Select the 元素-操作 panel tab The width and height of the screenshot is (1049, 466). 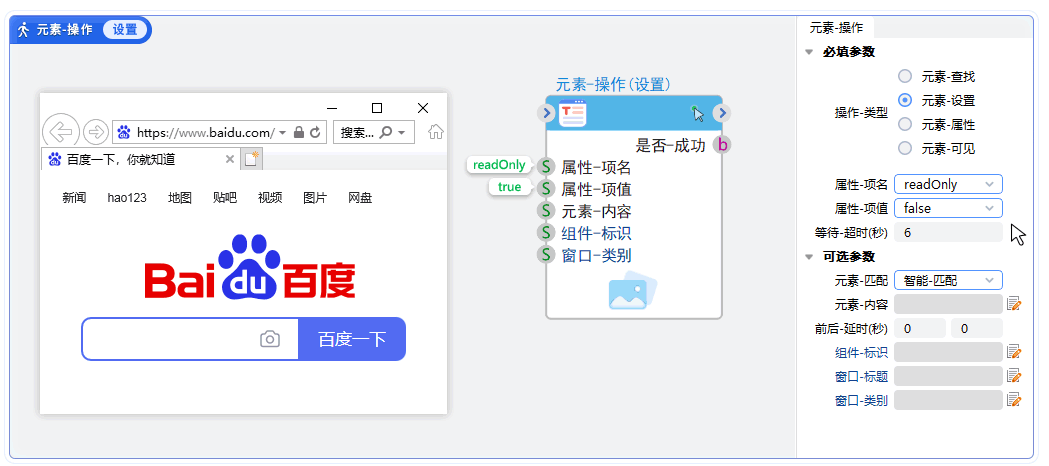coord(836,28)
